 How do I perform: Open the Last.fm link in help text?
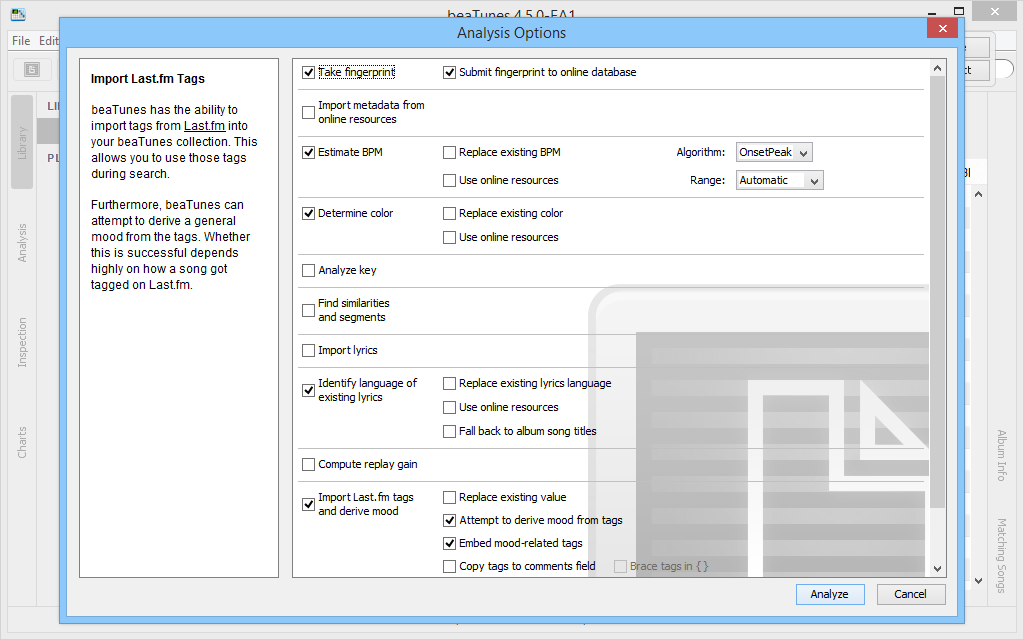click(204, 125)
